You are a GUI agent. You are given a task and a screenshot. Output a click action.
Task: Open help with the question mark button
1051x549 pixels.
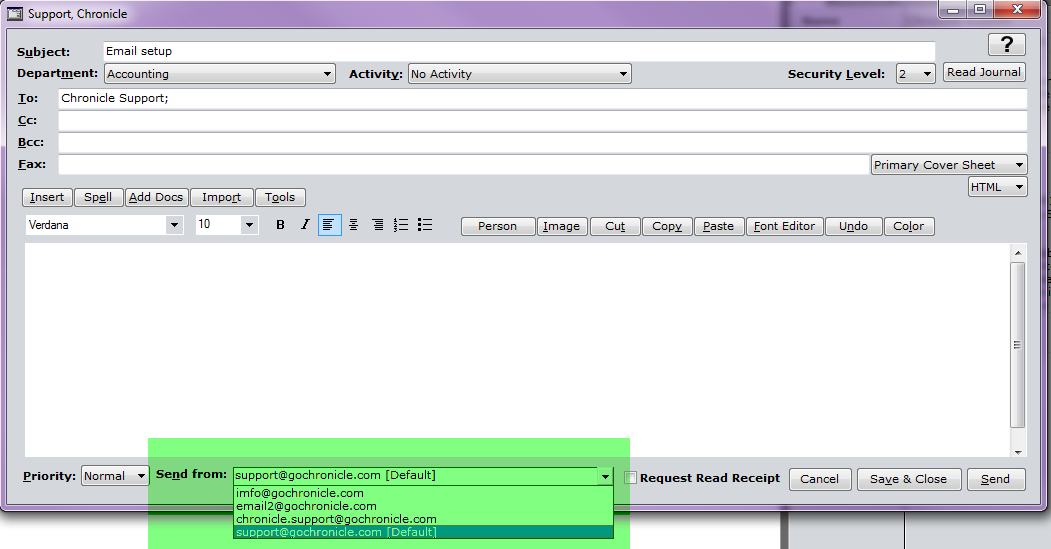[x=1007, y=45]
